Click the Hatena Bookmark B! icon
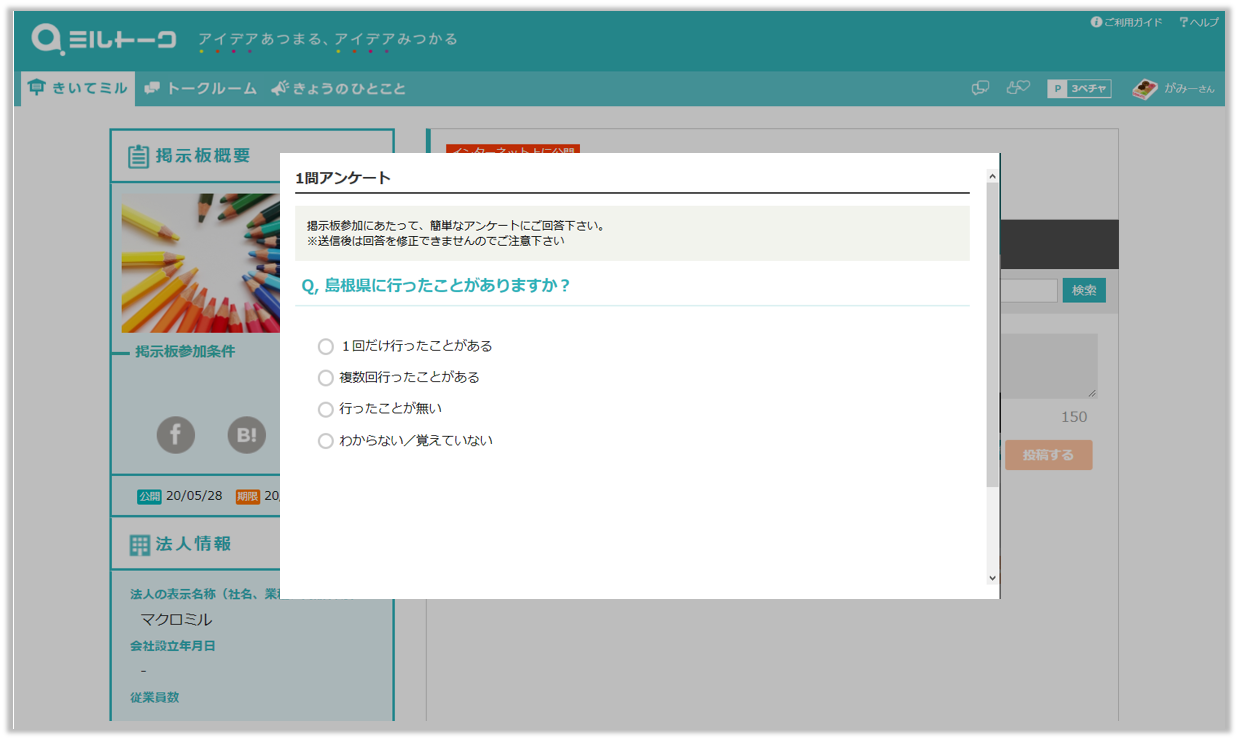The height and width of the screenshot is (740, 1238). (247, 434)
